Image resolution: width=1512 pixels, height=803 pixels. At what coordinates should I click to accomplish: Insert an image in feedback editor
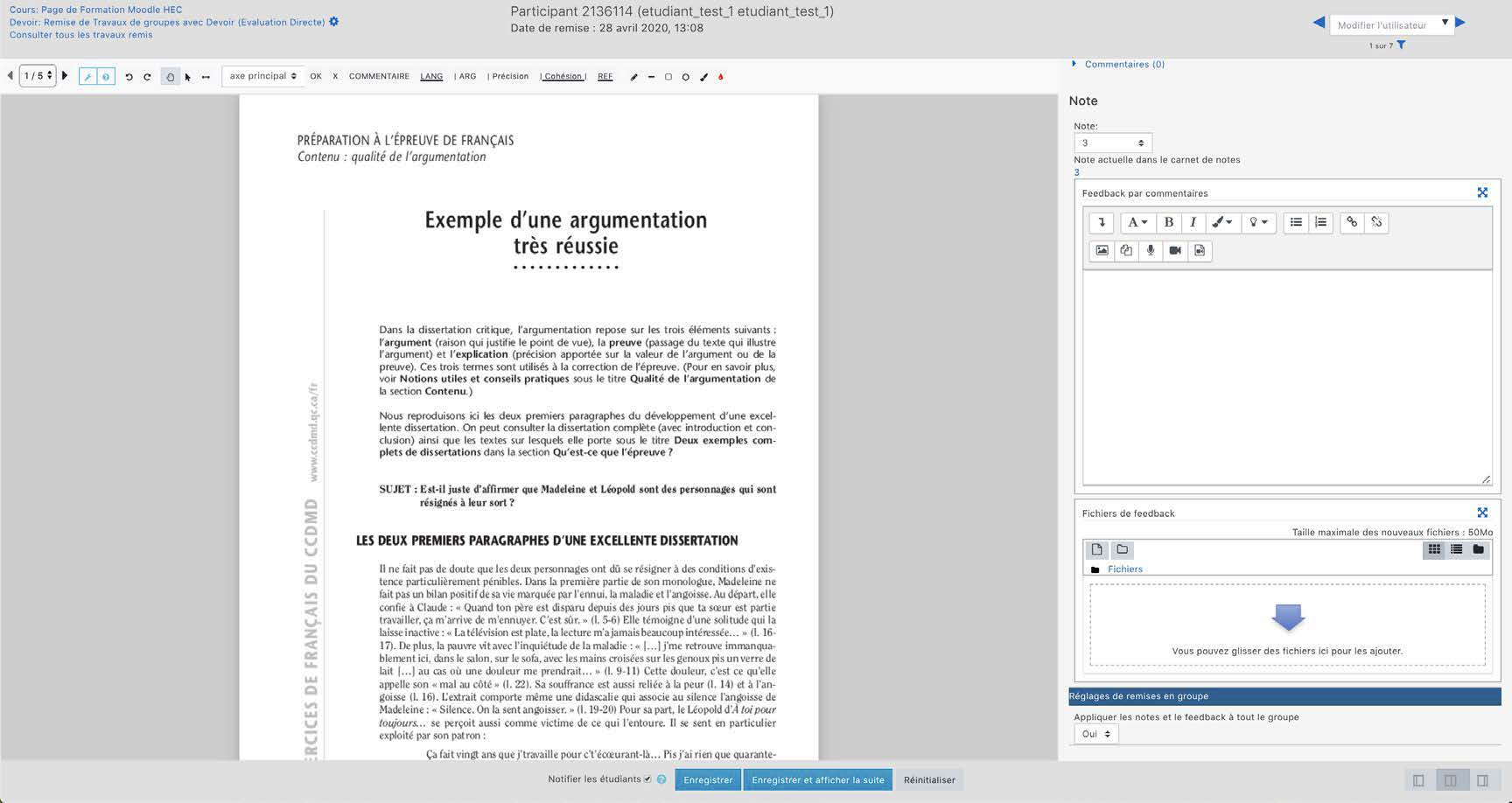1102,250
